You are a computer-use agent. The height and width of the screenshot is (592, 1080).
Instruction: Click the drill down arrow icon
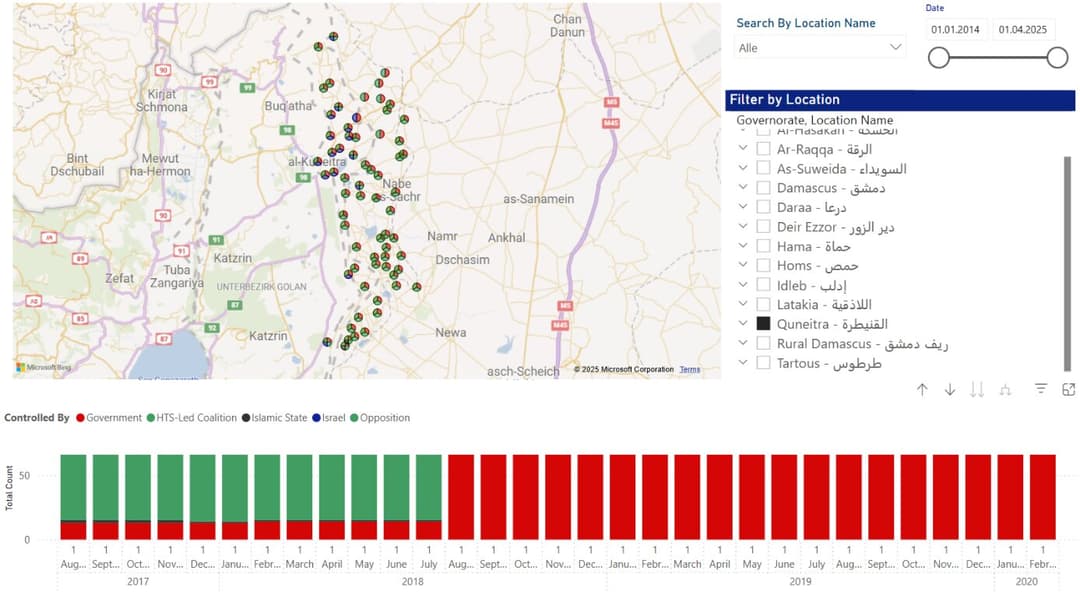coord(950,389)
